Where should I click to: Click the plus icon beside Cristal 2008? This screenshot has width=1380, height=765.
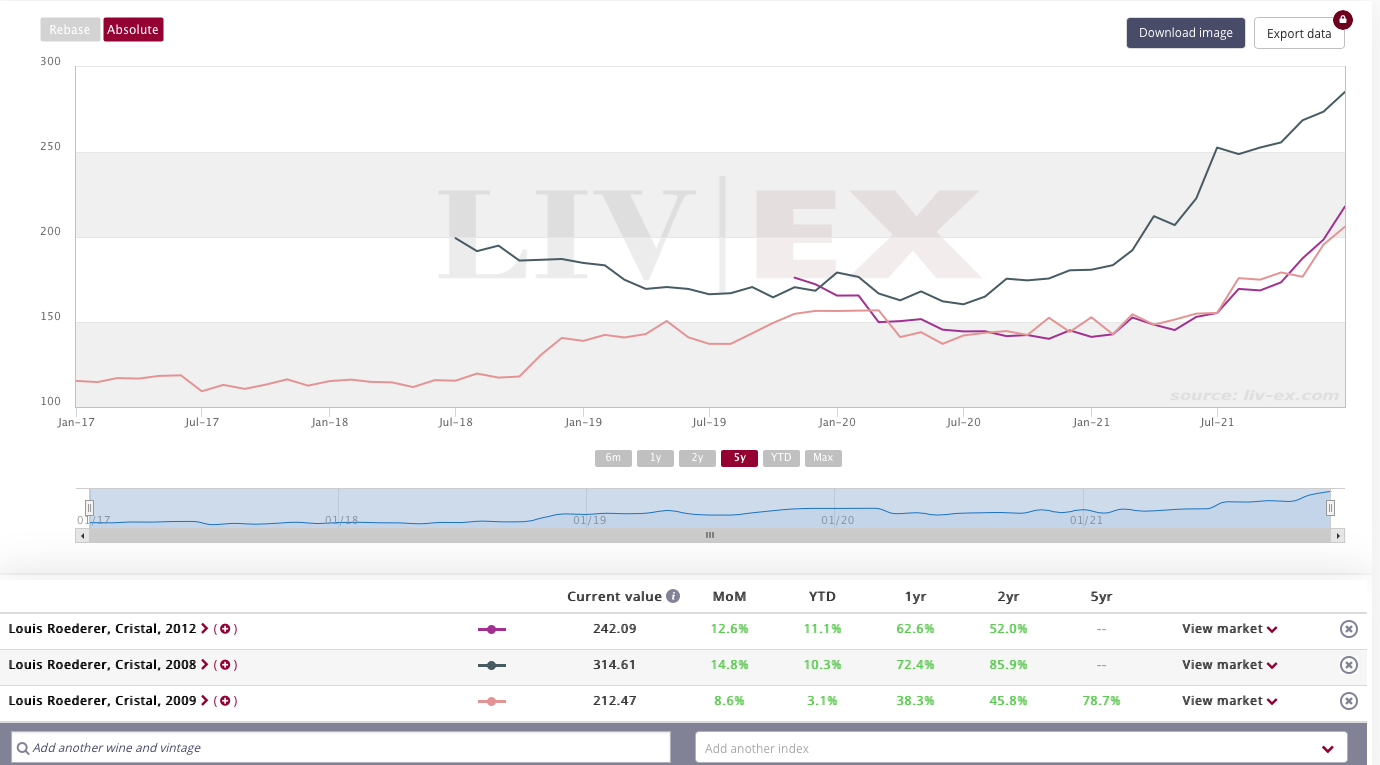(225, 665)
